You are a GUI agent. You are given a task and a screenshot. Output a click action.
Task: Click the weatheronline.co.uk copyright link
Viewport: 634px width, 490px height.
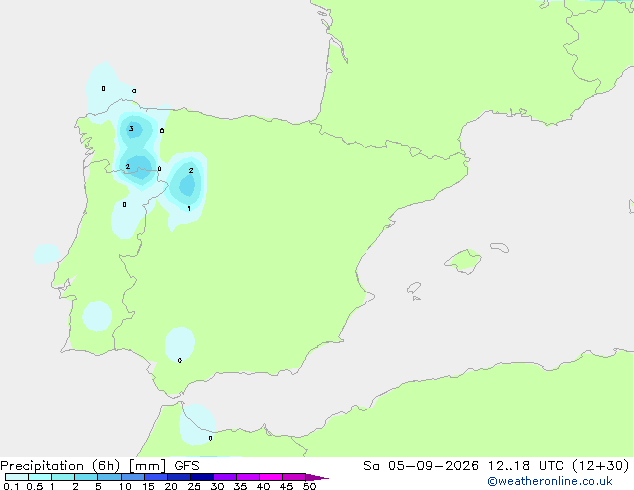(x=550, y=481)
